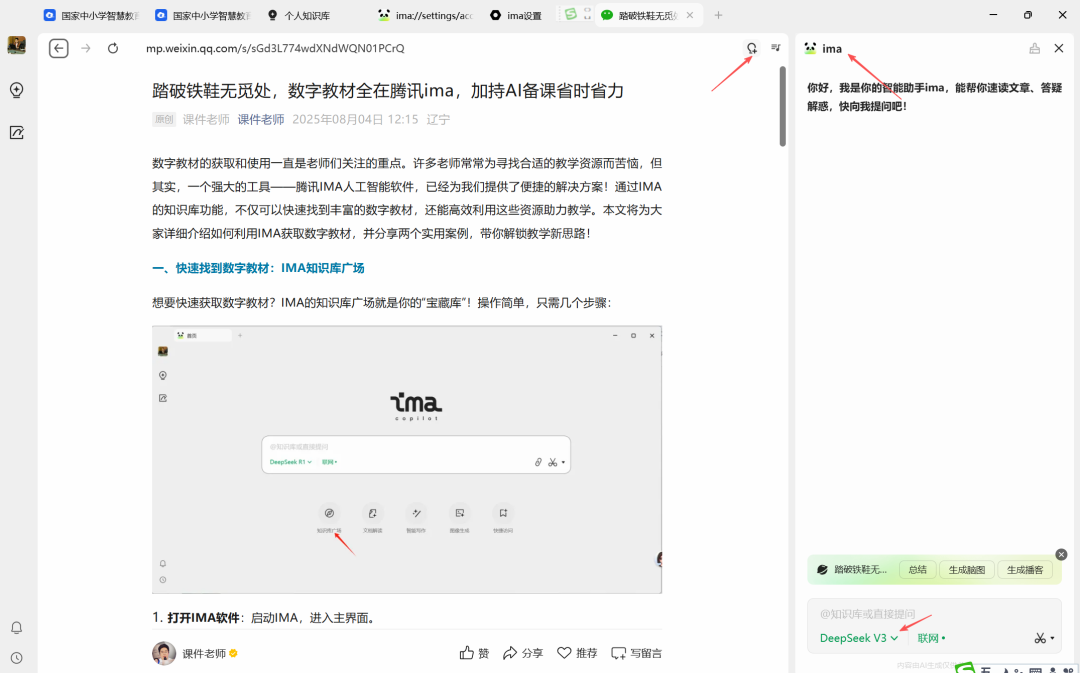Select the compose/edit icon in the left sidebar
Screen dimensions: 1080x673
coord(16,132)
